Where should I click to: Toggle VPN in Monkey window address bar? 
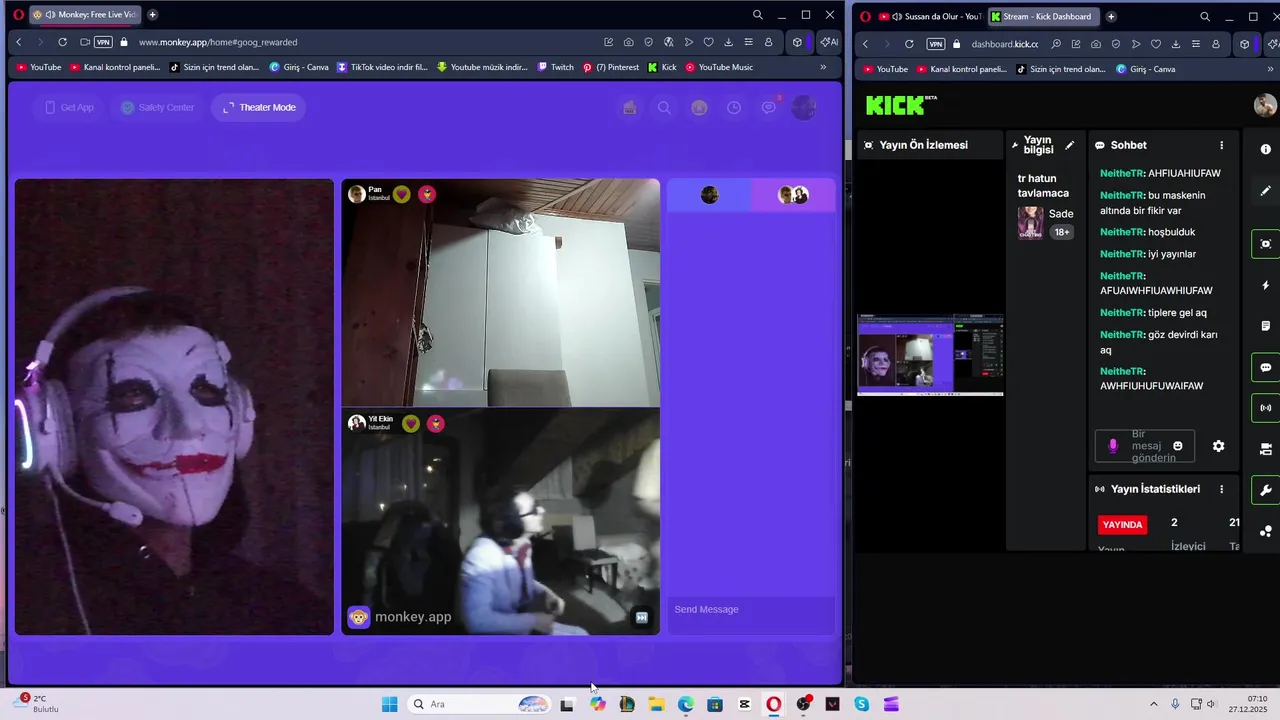click(x=103, y=42)
